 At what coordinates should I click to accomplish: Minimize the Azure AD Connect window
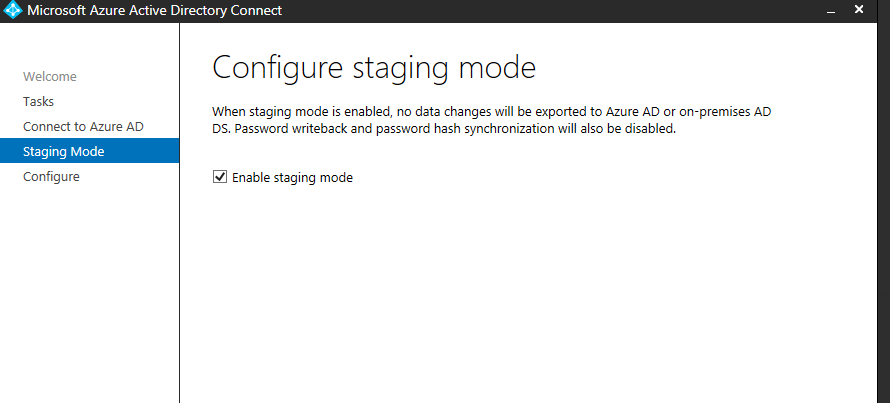click(x=831, y=11)
